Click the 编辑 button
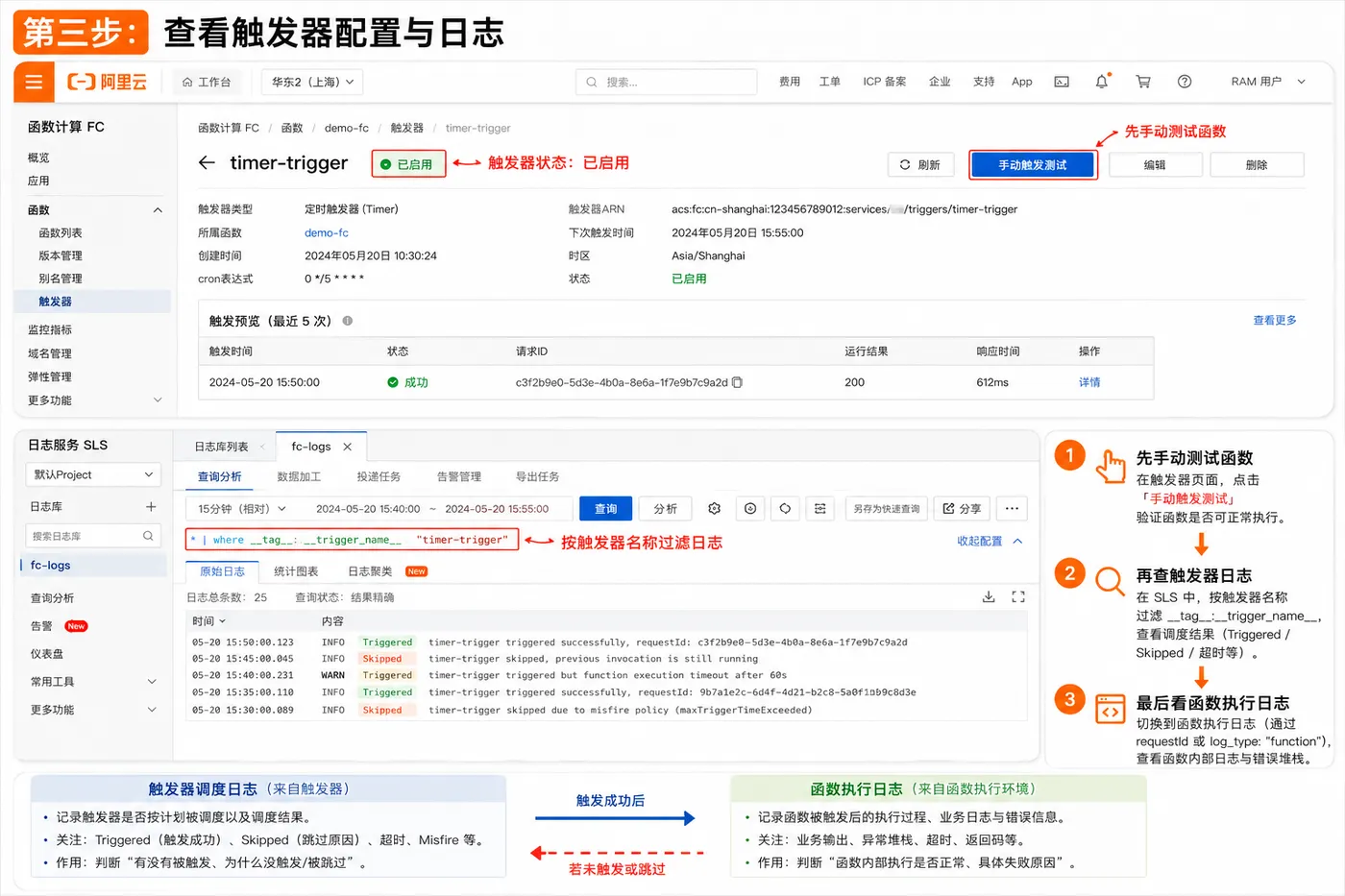The image size is (1345, 896). pyautogui.click(x=1155, y=165)
